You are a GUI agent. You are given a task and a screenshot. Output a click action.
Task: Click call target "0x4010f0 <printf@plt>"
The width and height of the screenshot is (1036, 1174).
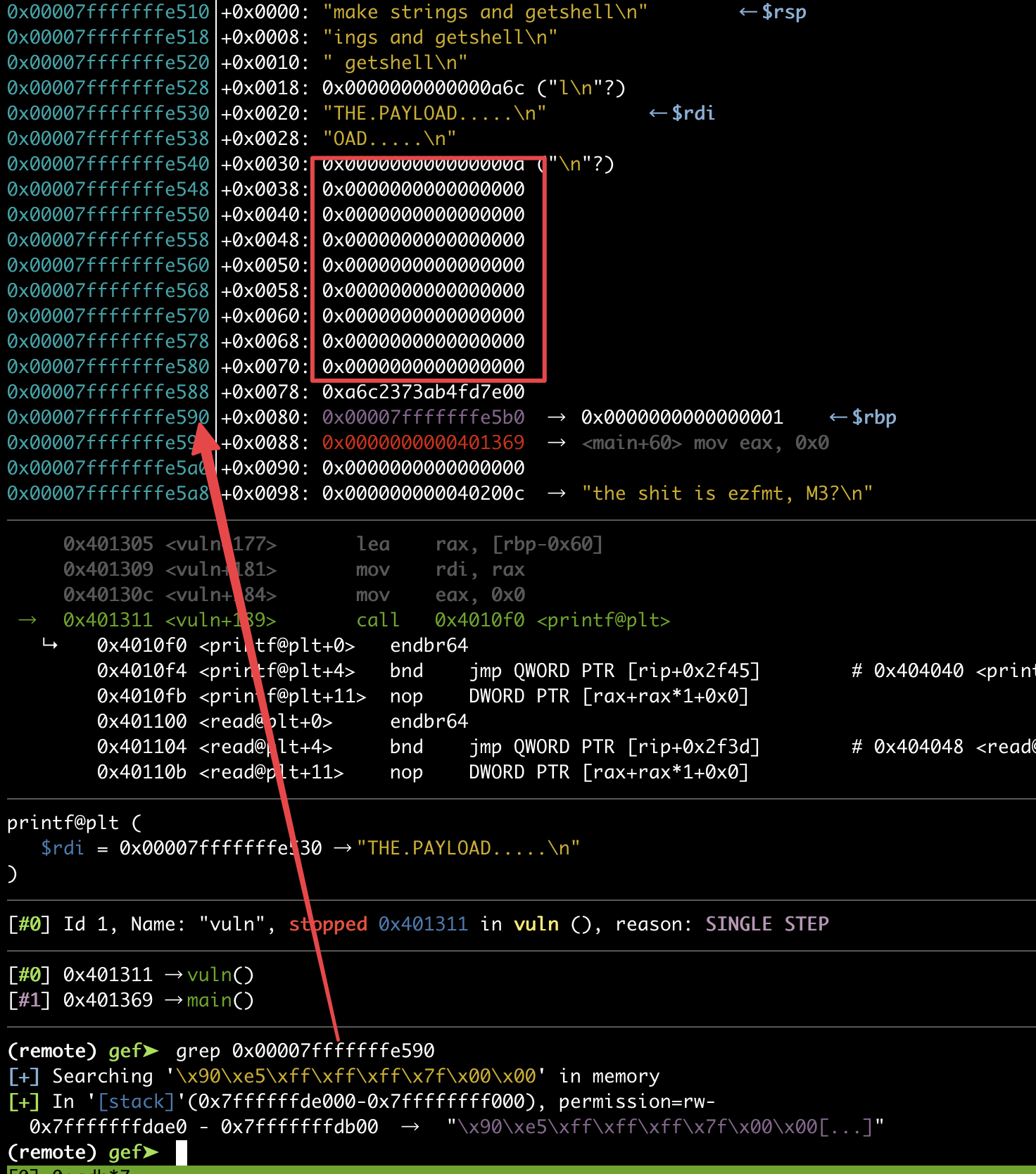click(x=552, y=620)
